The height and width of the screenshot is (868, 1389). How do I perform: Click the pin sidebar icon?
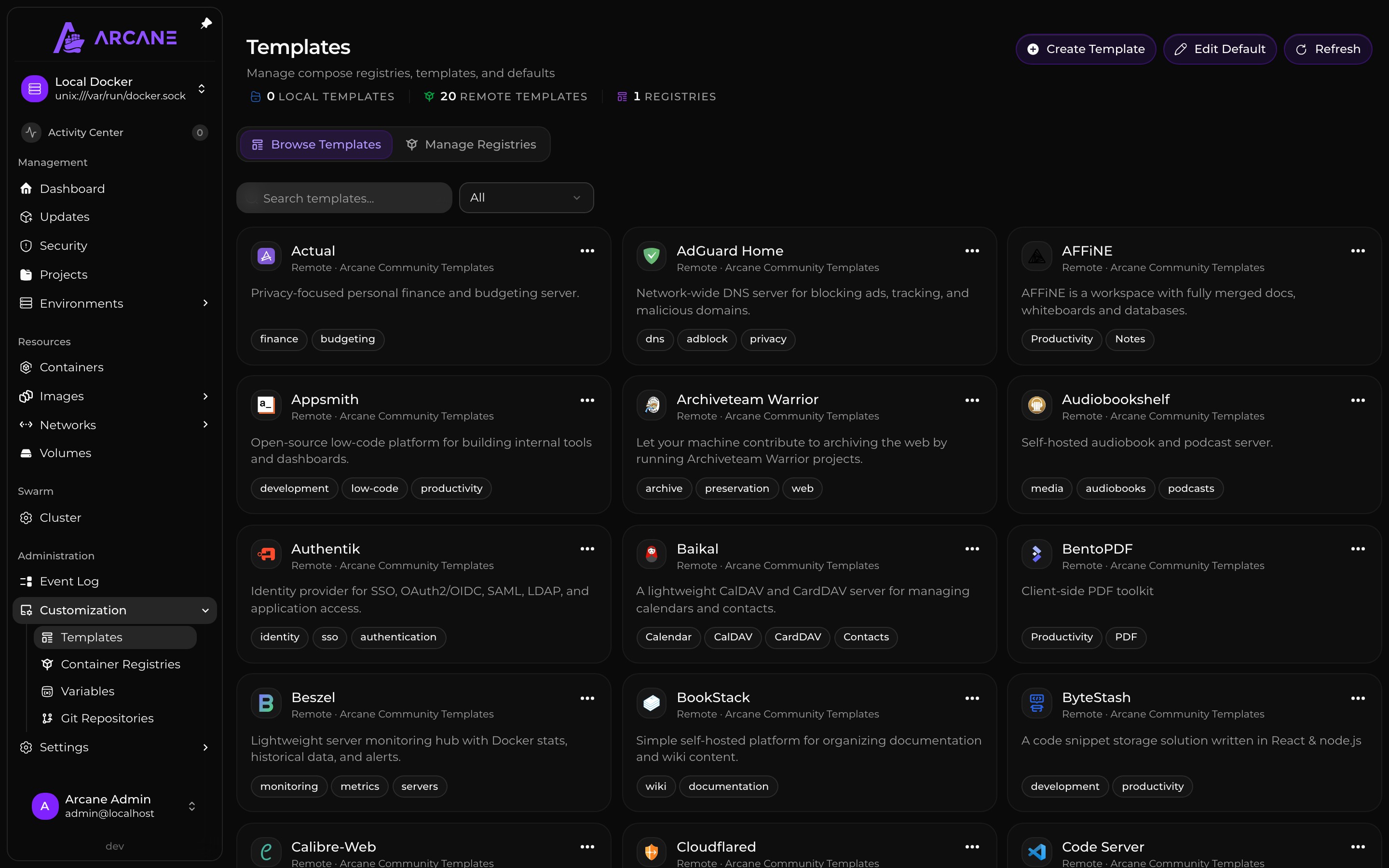[x=206, y=24]
